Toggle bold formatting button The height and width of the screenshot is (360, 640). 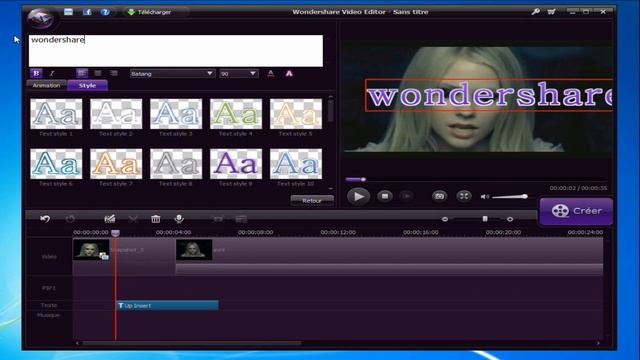(36, 73)
